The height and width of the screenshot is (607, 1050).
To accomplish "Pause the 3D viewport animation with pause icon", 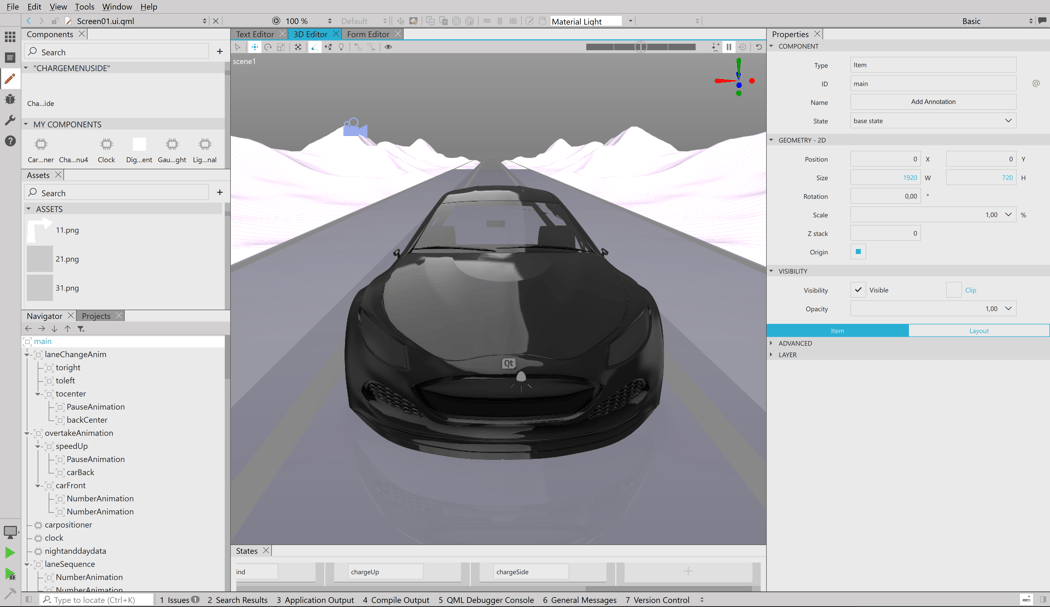I will (729, 46).
